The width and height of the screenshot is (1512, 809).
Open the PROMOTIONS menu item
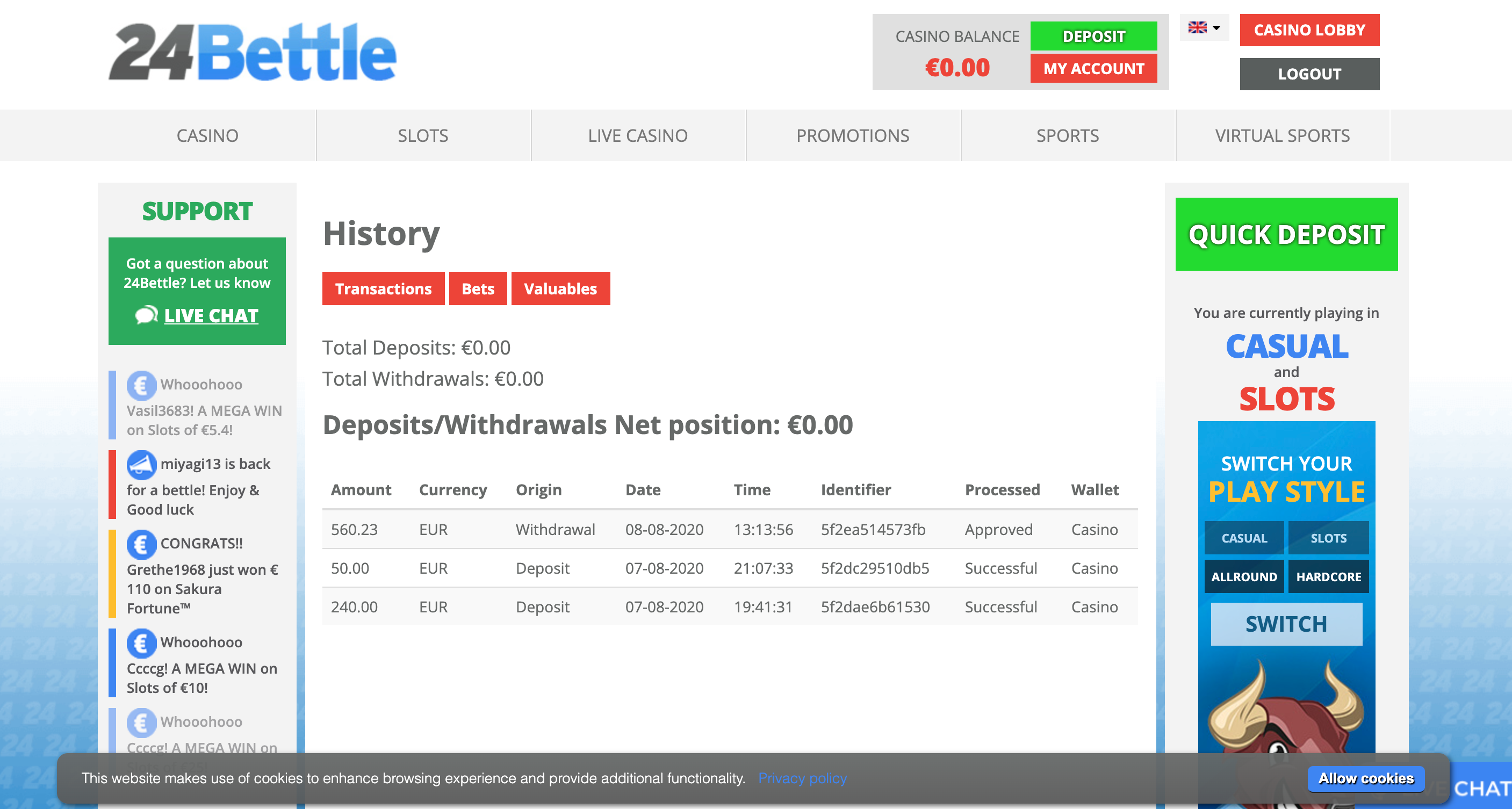coord(852,135)
